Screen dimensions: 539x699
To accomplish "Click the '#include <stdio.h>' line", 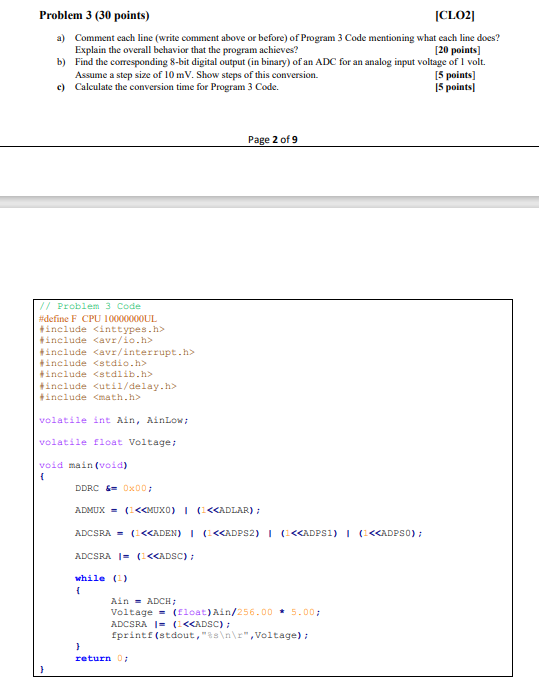I will [x=93, y=363].
